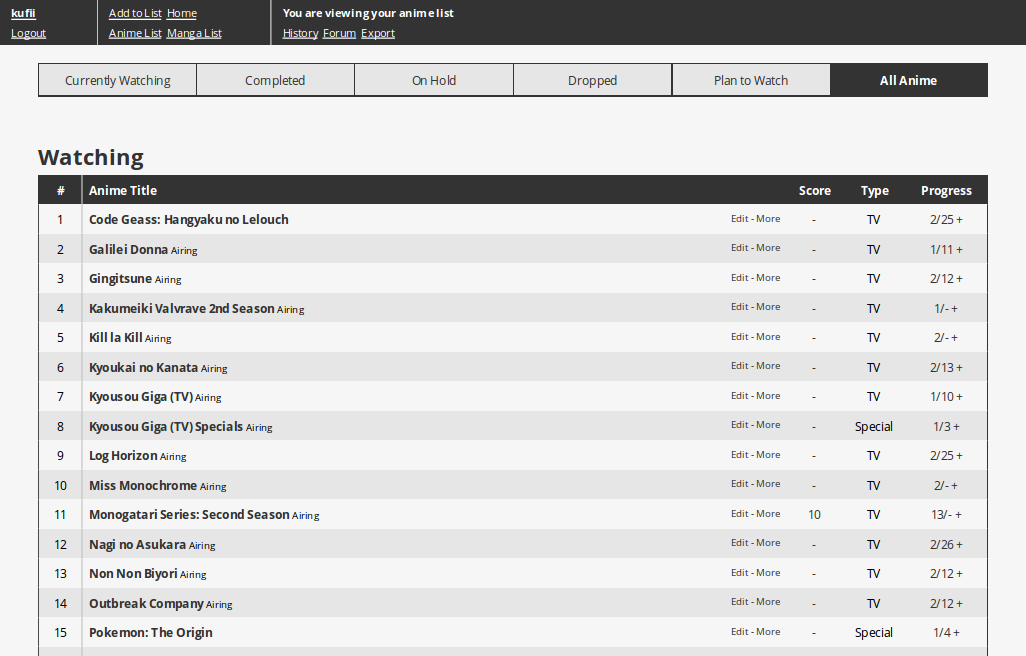This screenshot has width=1026, height=656.
Task: Click Edit for Code Geass row
Action: [x=739, y=218]
